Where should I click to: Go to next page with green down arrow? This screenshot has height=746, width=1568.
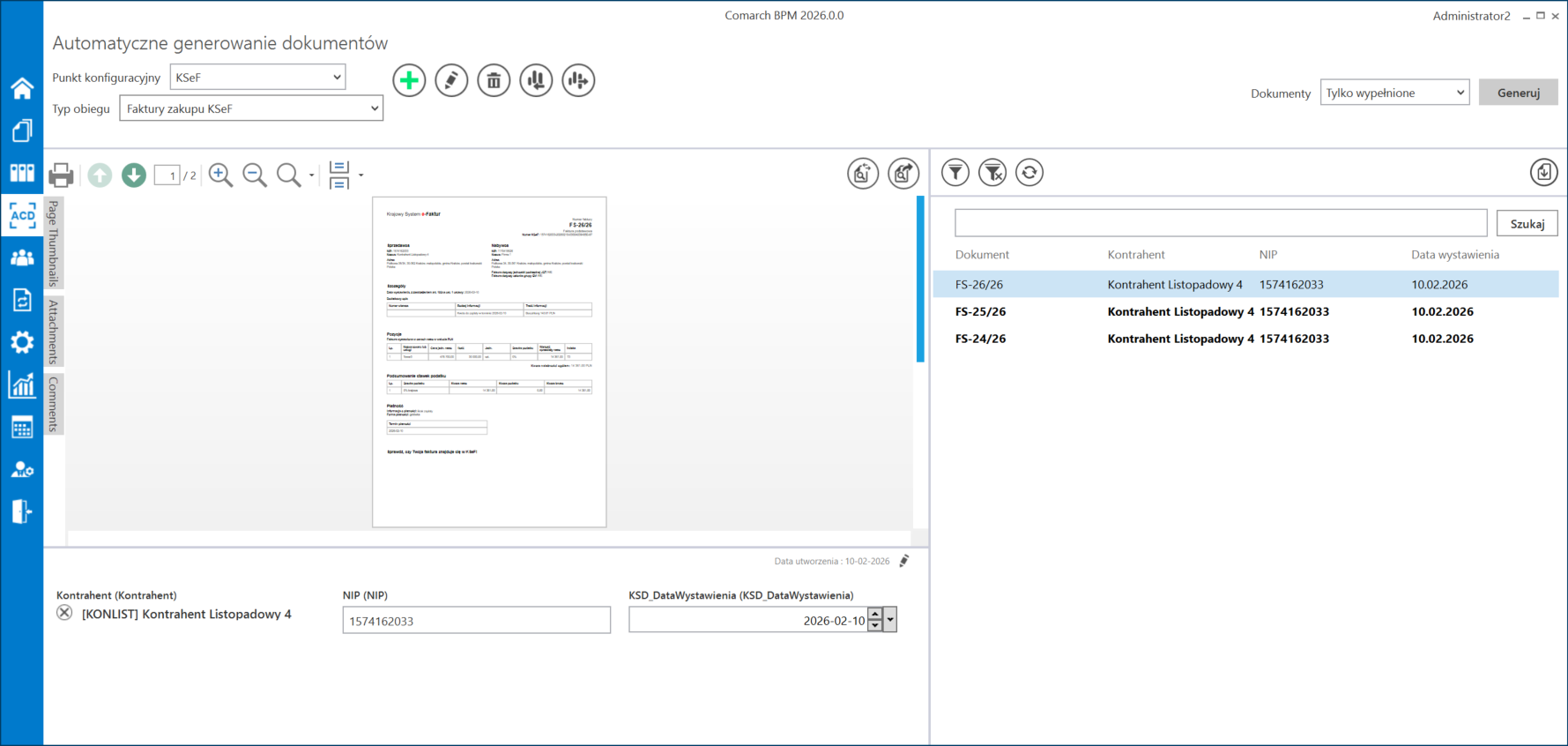point(134,175)
